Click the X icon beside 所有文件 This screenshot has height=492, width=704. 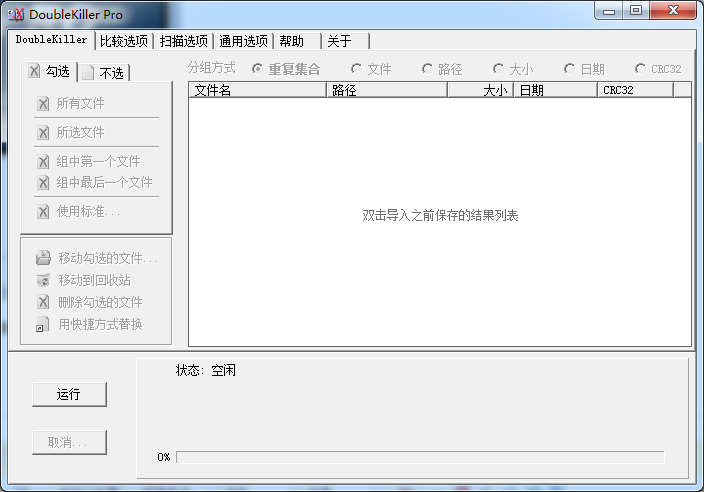tap(43, 104)
